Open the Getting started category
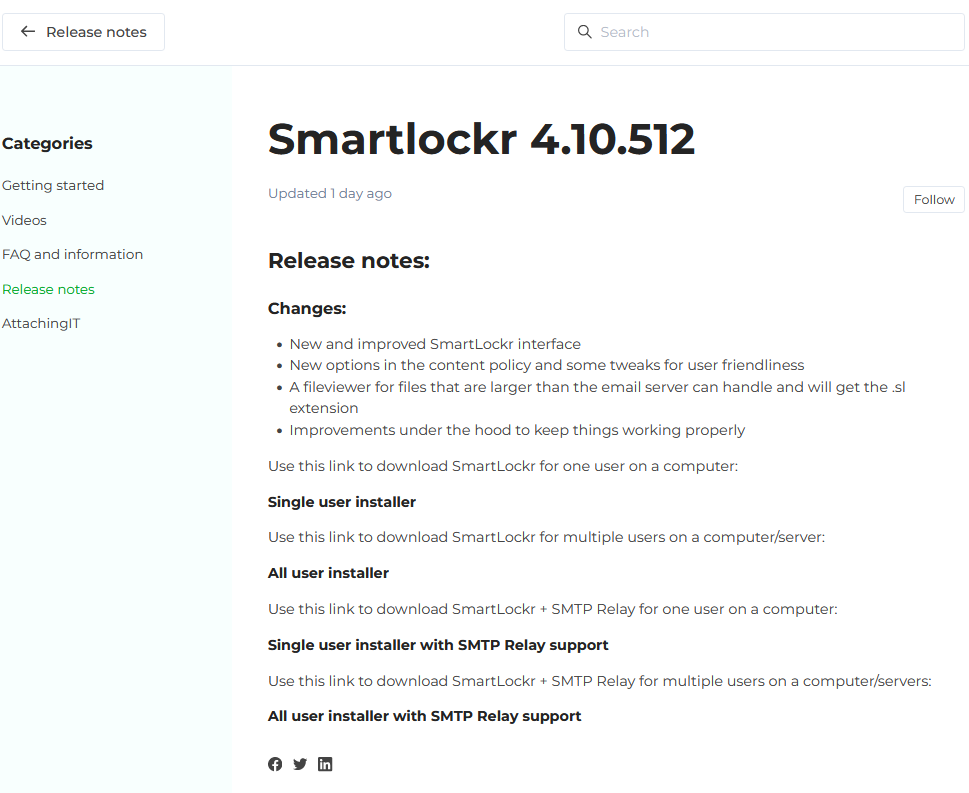Screen dimensions: 969x793 click(53, 185)
